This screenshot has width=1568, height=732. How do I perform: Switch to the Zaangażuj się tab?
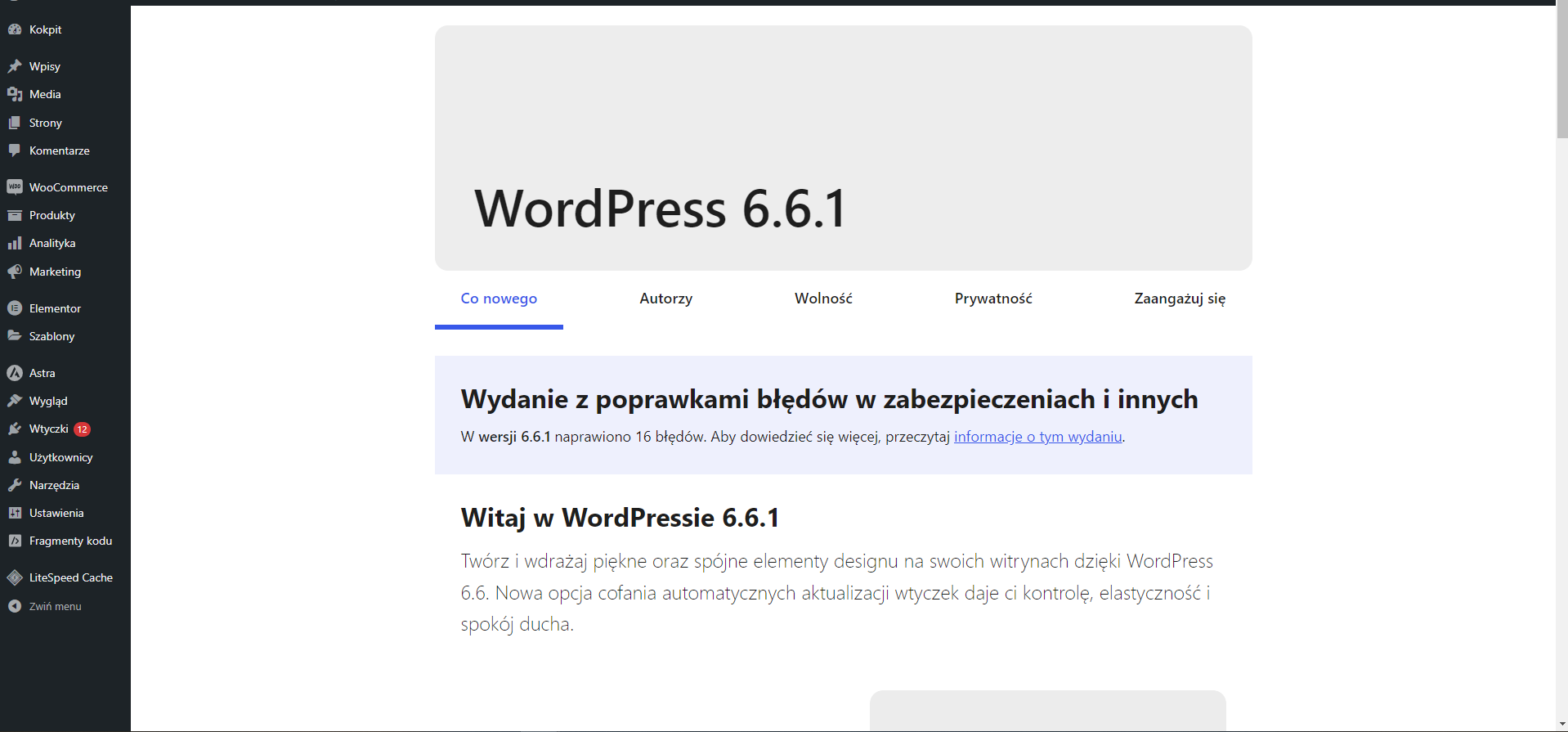[x=1180, y=299]
